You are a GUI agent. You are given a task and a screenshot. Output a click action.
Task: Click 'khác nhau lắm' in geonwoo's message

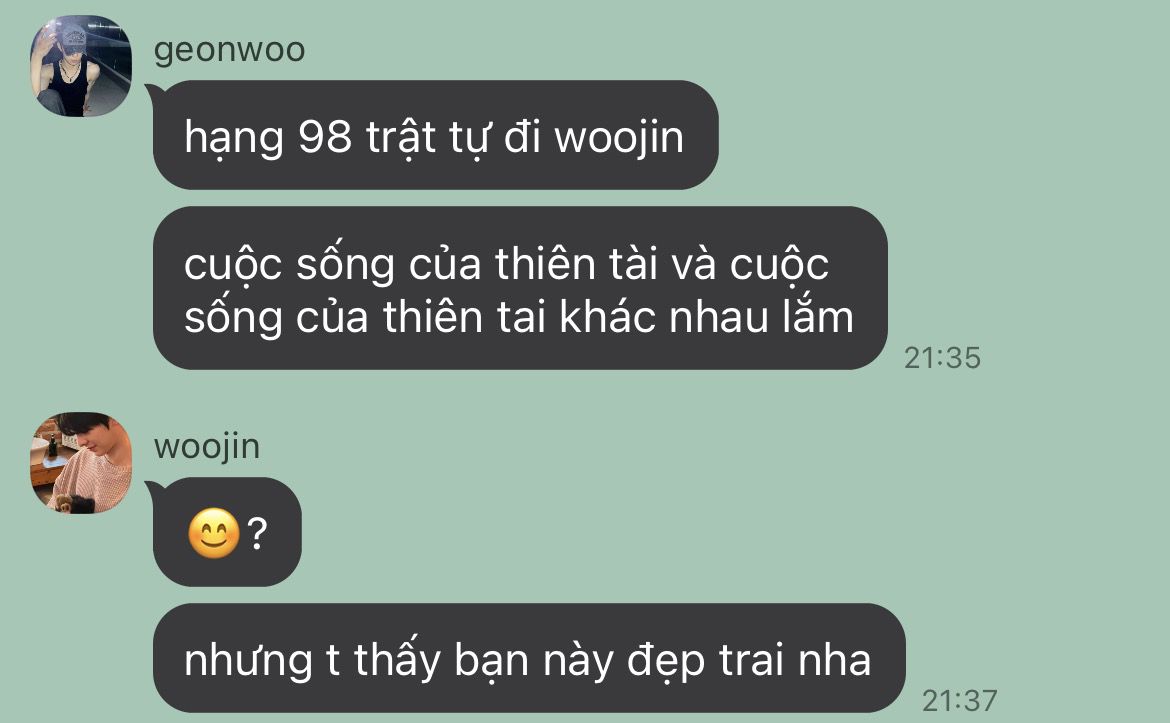tap(706, 316)
